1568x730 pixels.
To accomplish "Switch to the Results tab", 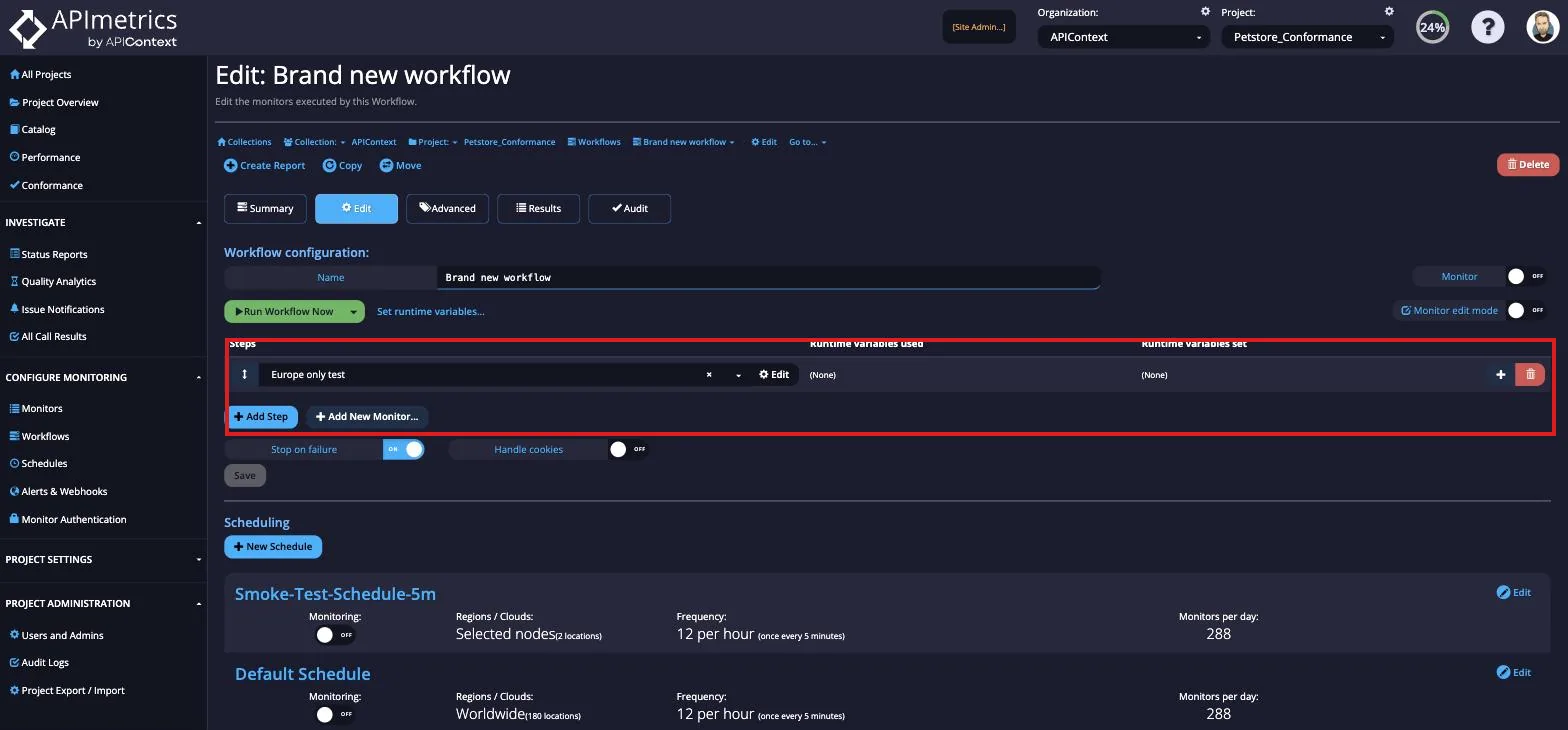I will (x=538, y=208).
